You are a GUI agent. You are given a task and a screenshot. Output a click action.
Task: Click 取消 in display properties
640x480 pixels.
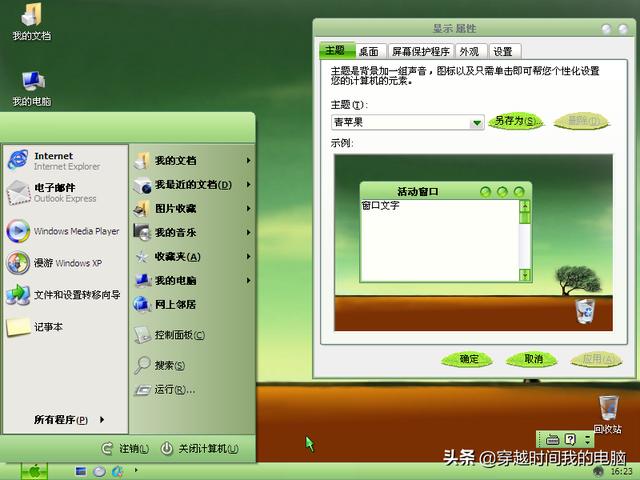coord(532,359)
